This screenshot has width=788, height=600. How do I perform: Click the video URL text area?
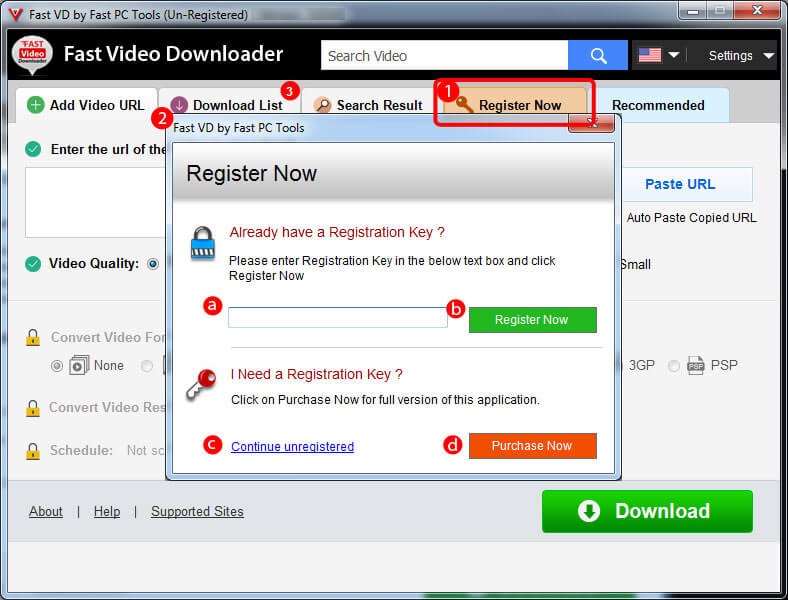tap(95, 203)
